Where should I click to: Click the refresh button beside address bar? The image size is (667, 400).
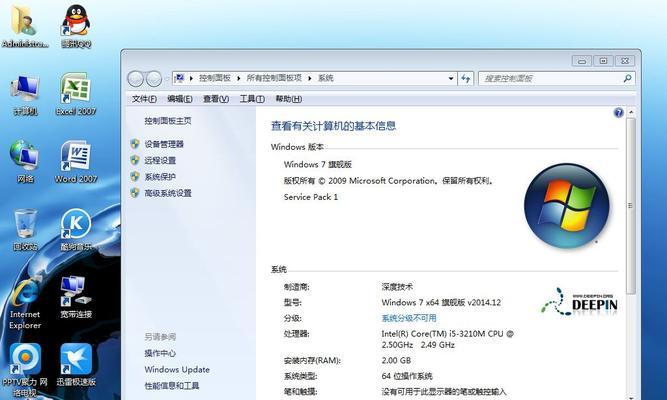[466, 78]
